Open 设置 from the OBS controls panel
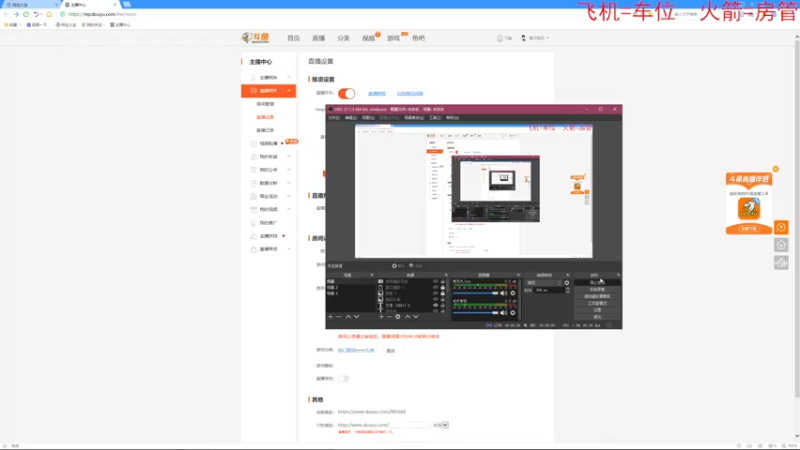This screenshot has width=800, height=450. click(x=597, y=310)
